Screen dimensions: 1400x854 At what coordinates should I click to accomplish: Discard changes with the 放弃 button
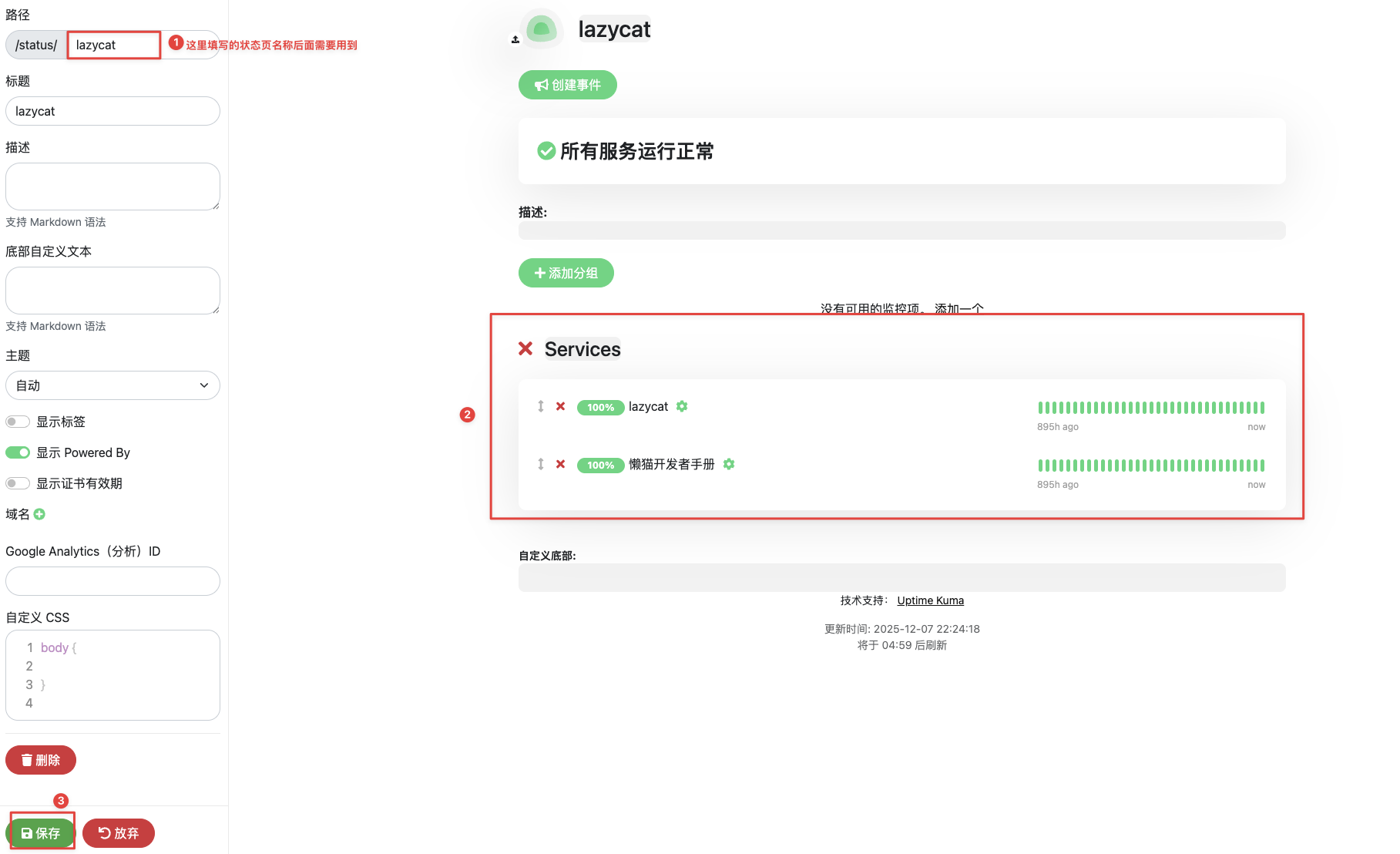(x=119, y=833)
